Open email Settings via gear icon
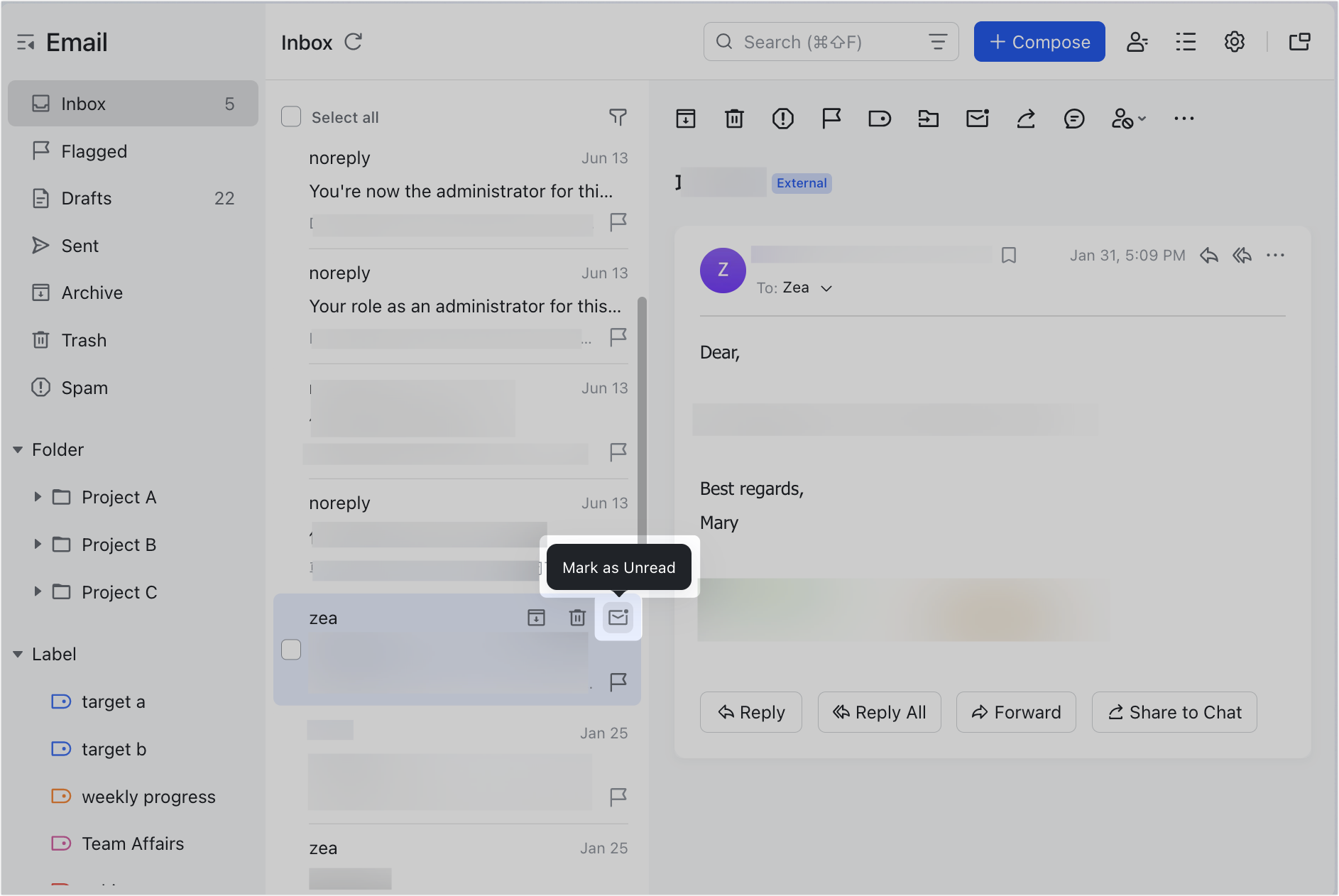Screen dimensions: 1339x896 coord(1234,42)
